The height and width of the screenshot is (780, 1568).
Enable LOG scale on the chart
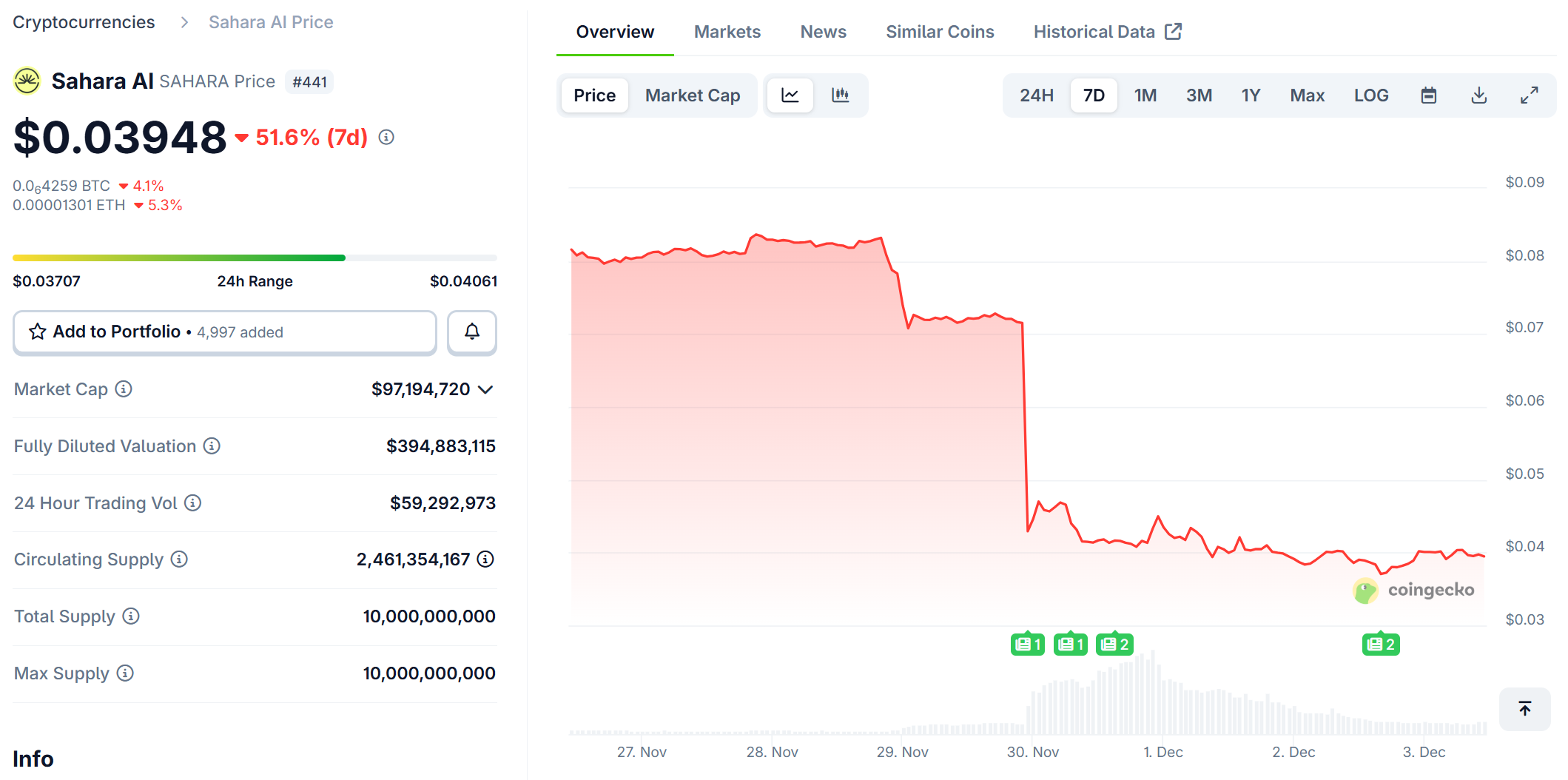tap(1371, 95)
